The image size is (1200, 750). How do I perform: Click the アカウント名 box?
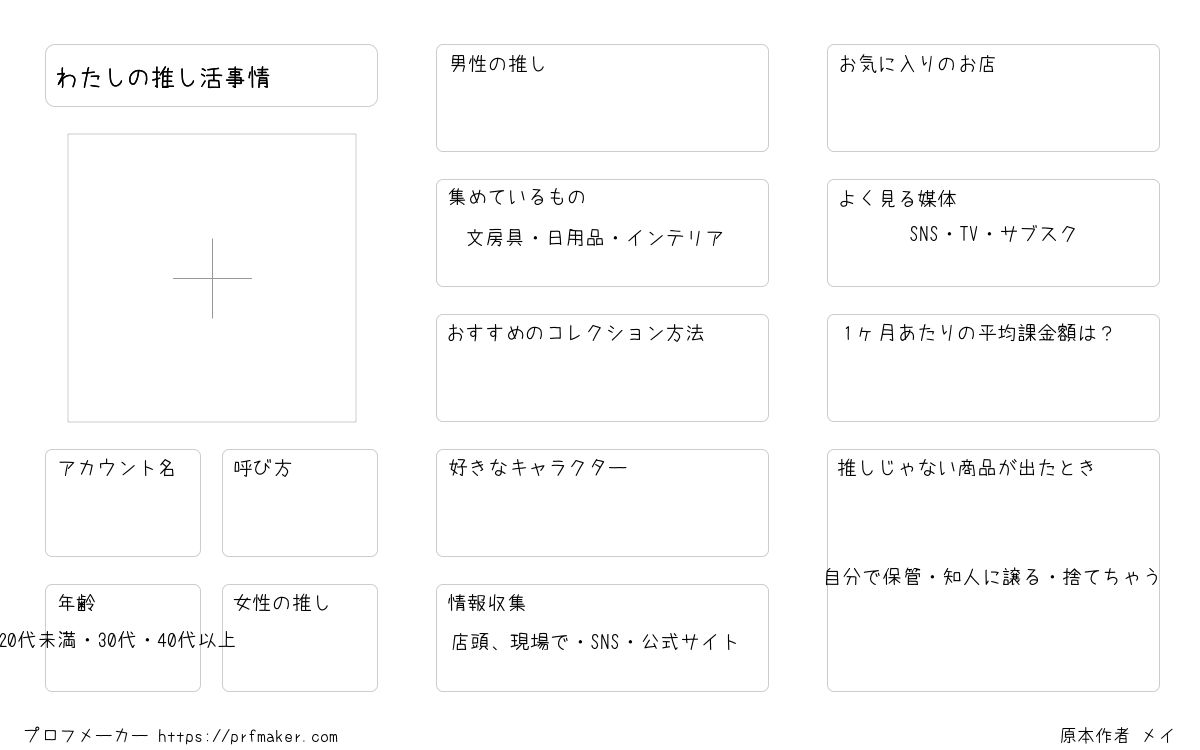click(x=123, y=503)
